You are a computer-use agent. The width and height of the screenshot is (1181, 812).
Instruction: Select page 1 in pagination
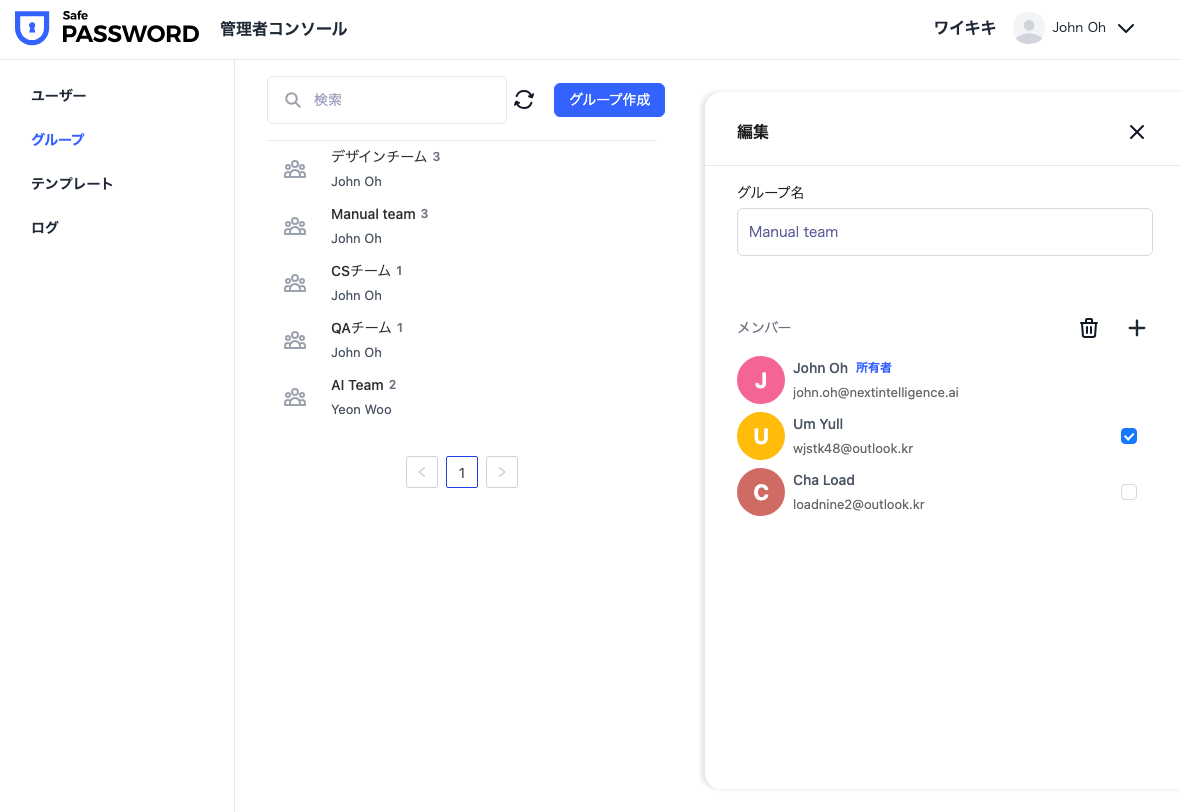462,472
